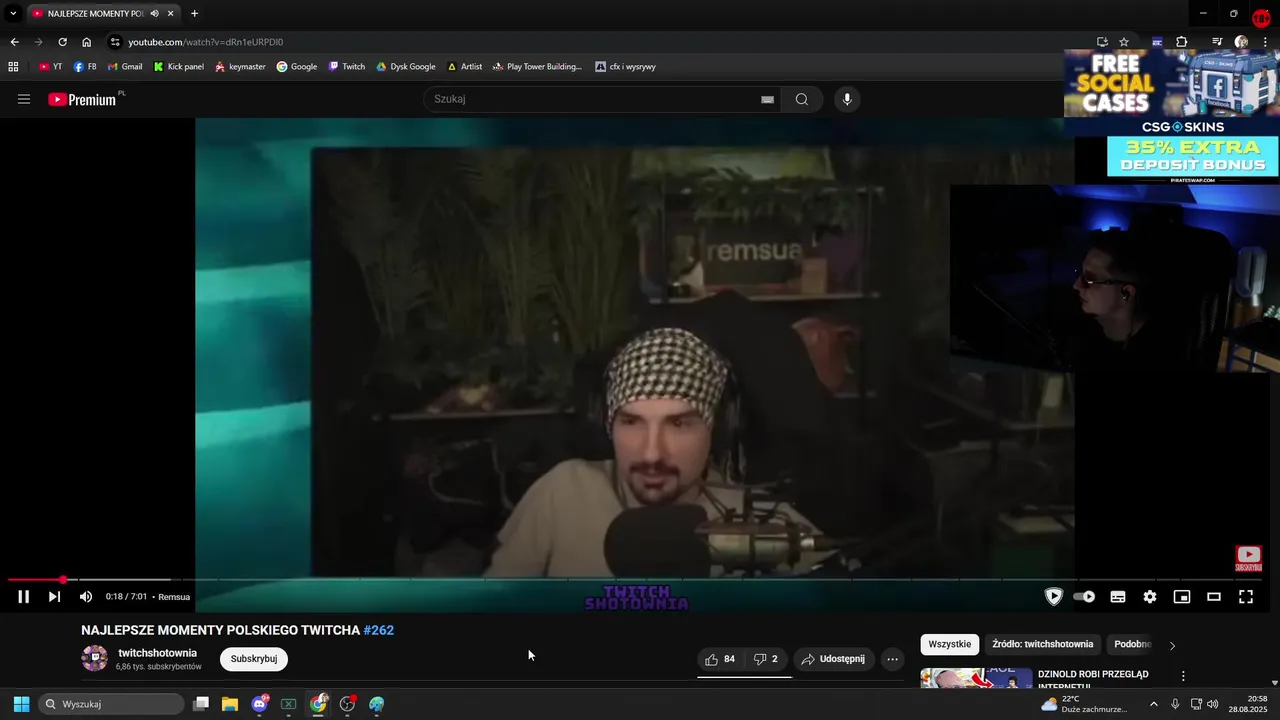This screenshot has width=1280, height=720.
Task: Open the browser home page
Action: tap(86, 42)
